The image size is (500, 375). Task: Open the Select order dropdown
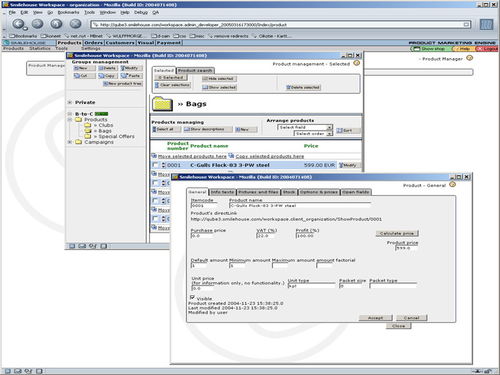[x=313, y=133]
